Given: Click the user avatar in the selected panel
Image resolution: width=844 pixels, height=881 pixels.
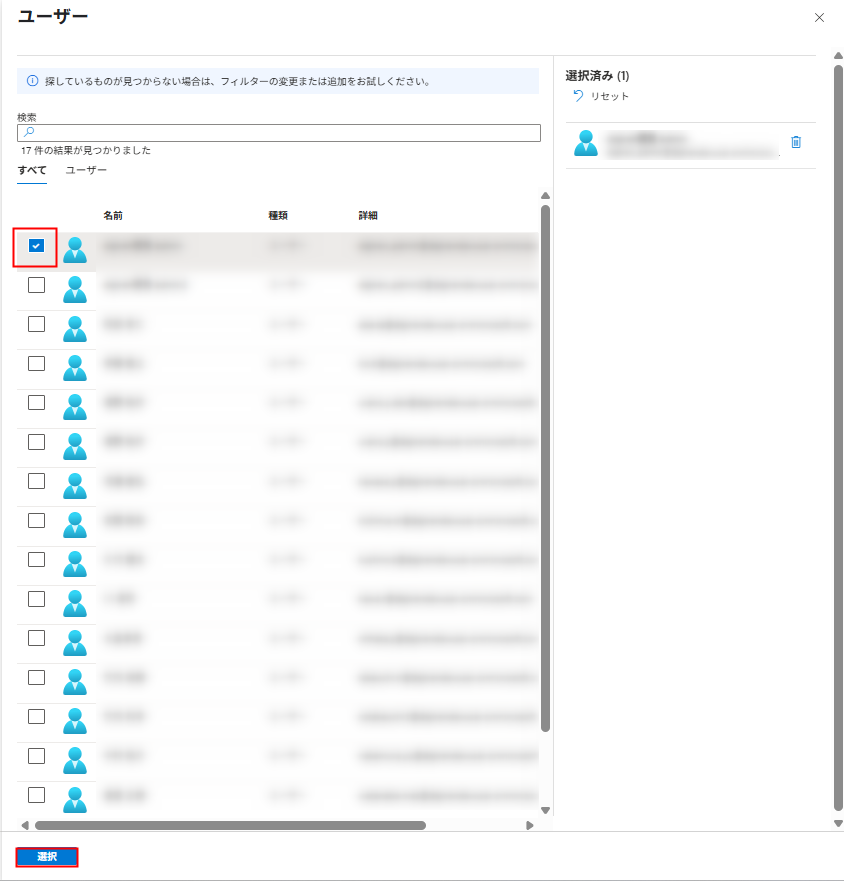Looking at the screenshot, I should (x=586, y=144).
